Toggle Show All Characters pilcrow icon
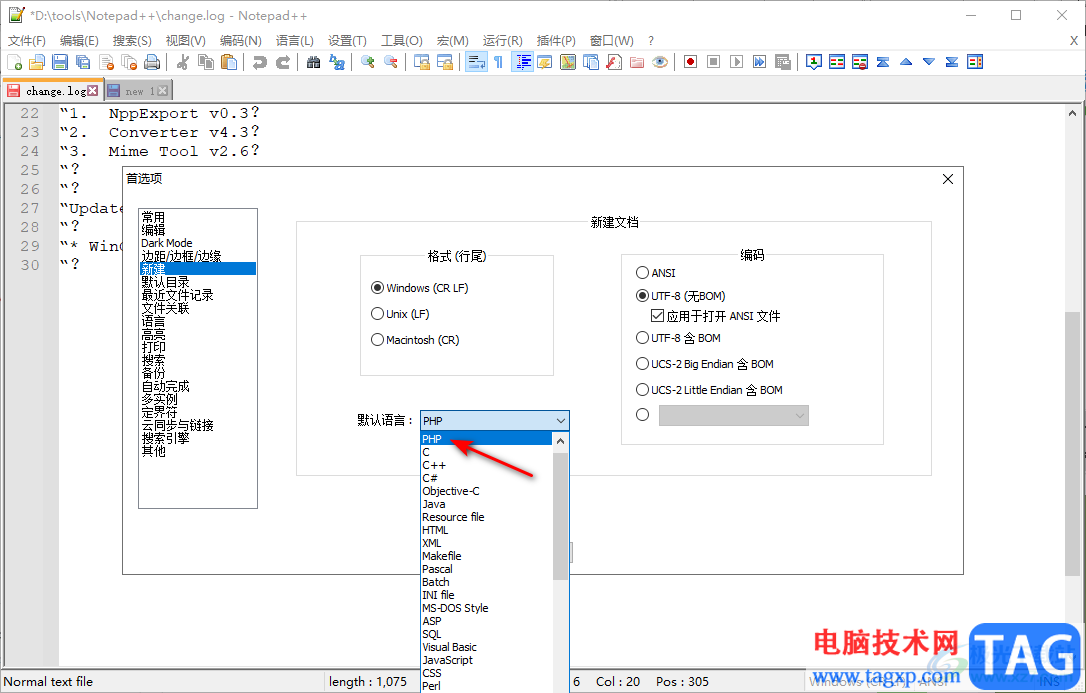 [x=499, y=62]
